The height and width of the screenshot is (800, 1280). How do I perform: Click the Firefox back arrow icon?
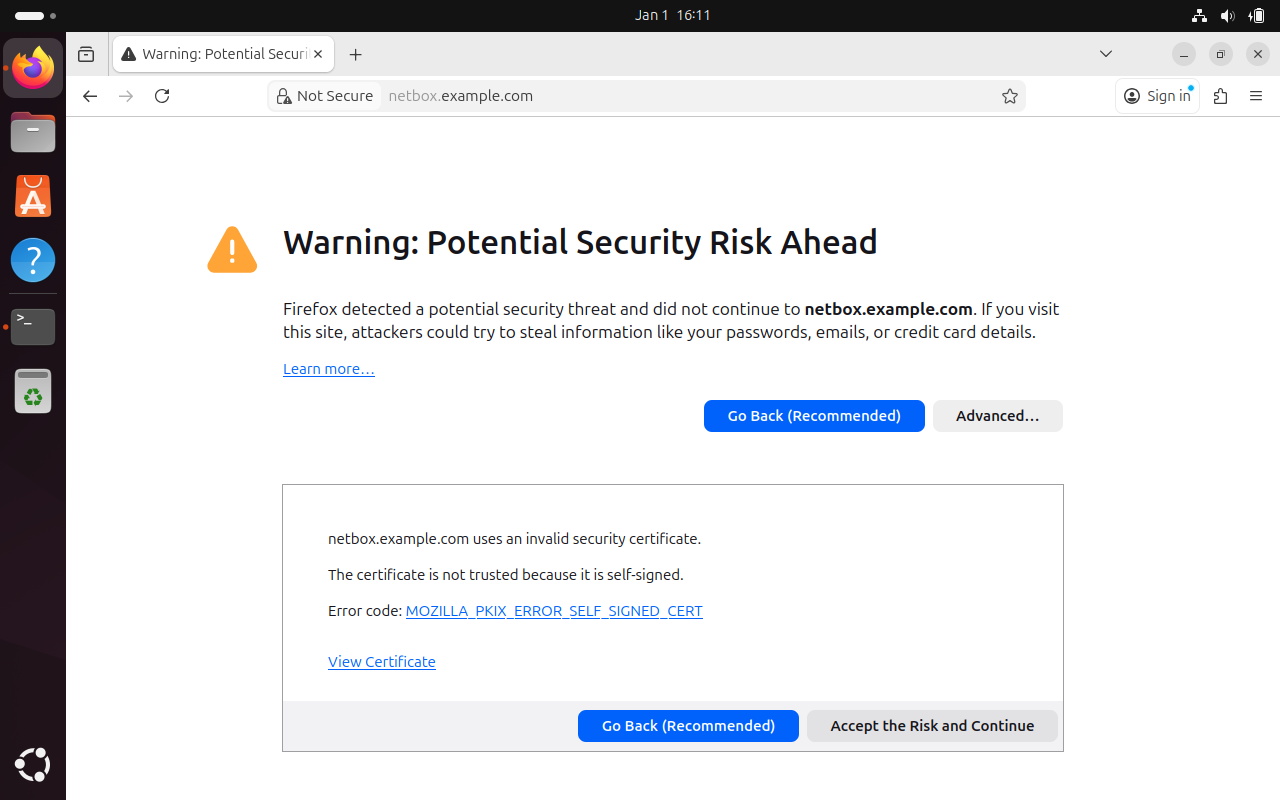point(90,96)
